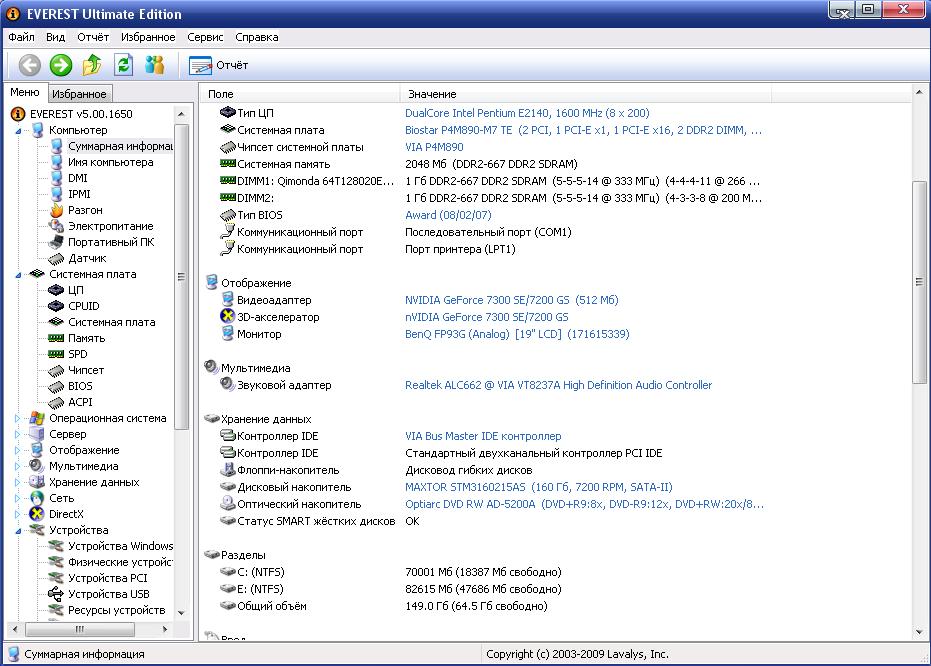Image resolution: width=931 pixels, height=666 pixels.
Task: Click the Отчёт report toolbar button
Action: tap(219, 65)
